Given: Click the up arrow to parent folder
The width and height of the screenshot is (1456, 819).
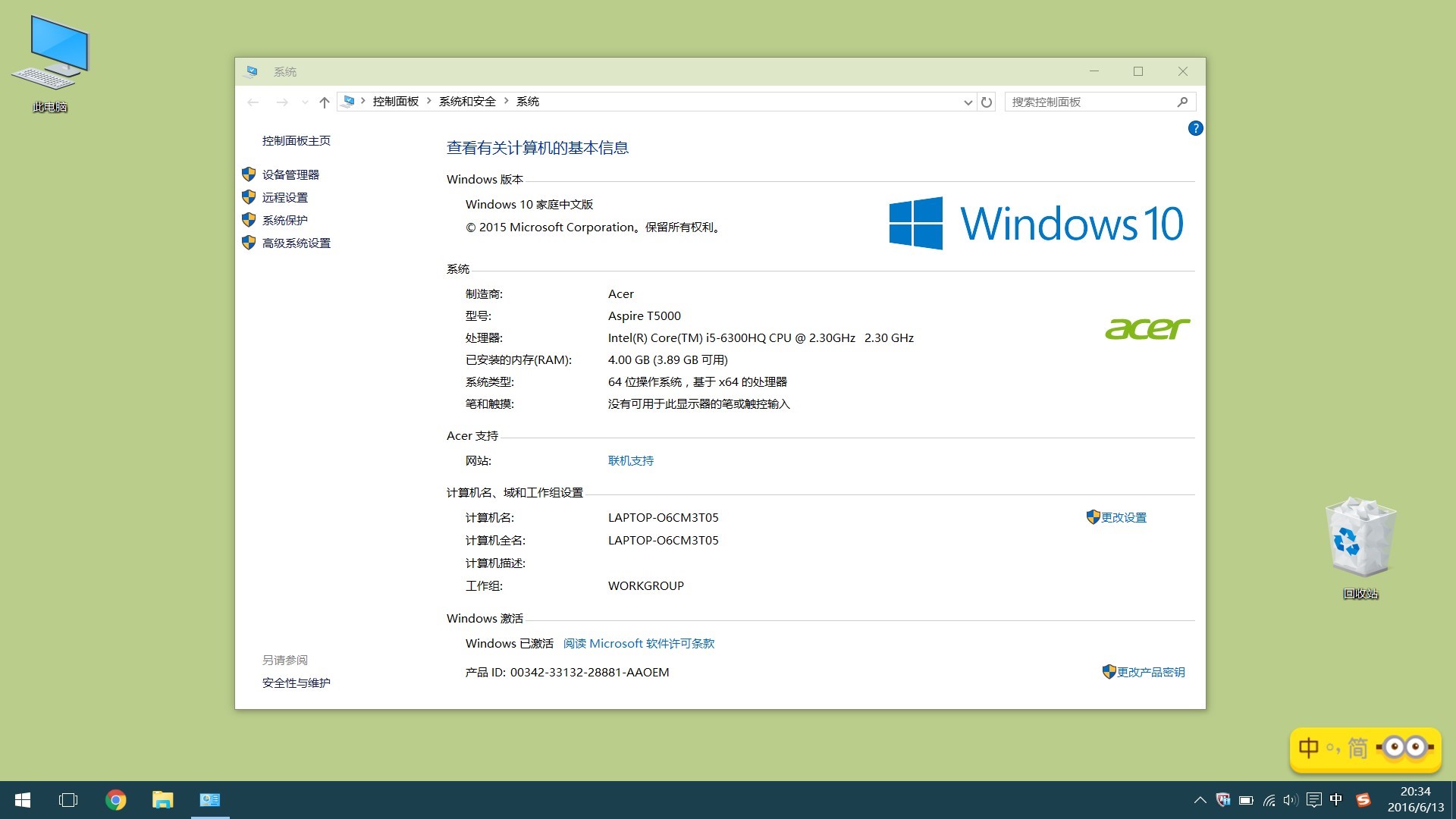Looking at the screenshot, I should tap(325, 102).
